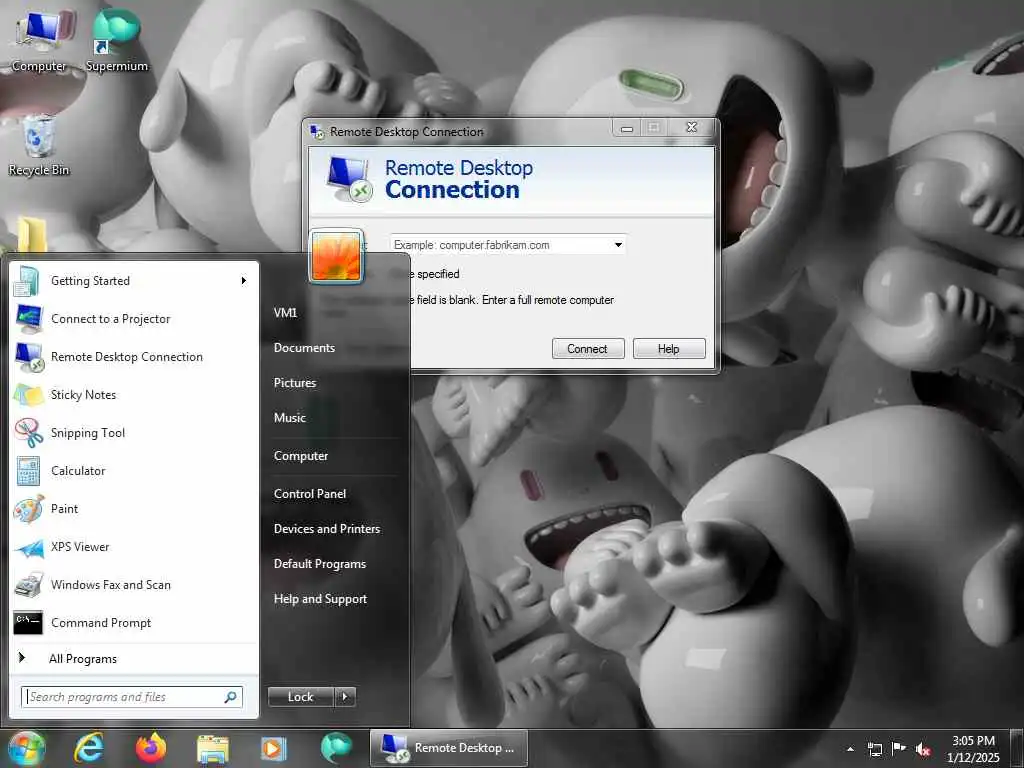The width and height of the screenshot is (1024, 768).
Task: Click the Remote Desktop Connection icon in Start menu
Action: pos(29,357)
